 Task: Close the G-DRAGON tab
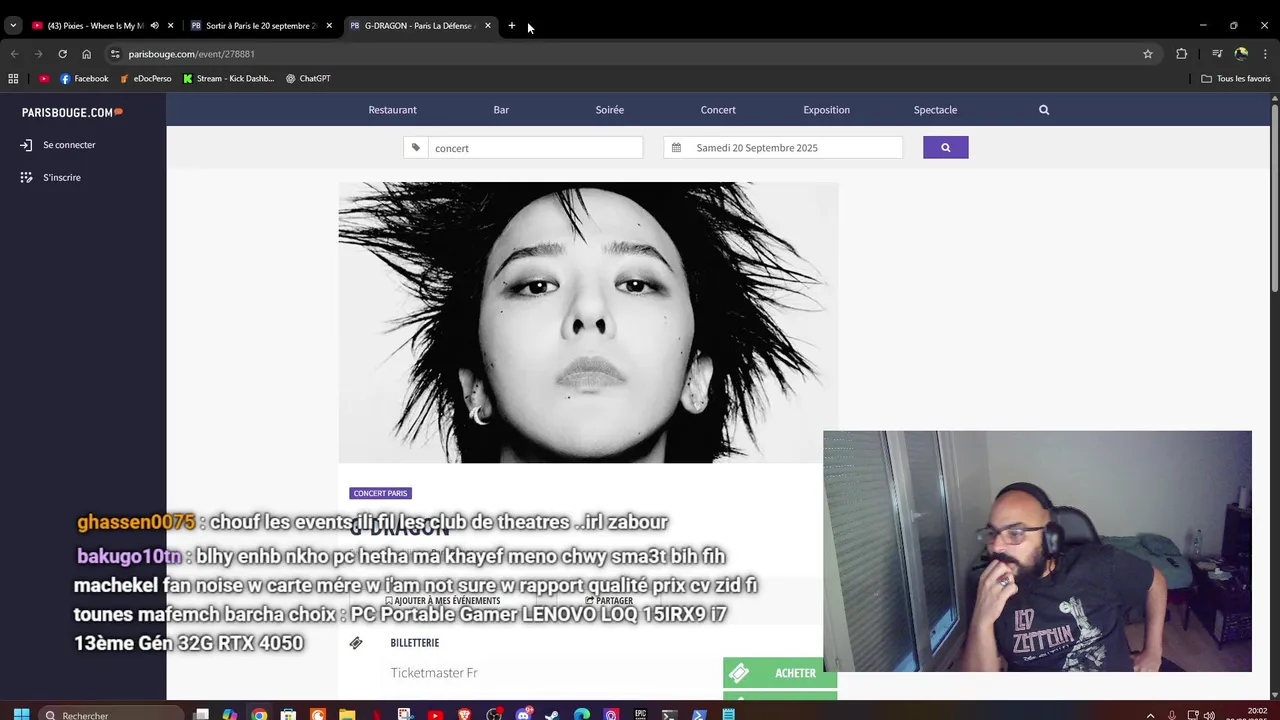click(x=488, y=26)
